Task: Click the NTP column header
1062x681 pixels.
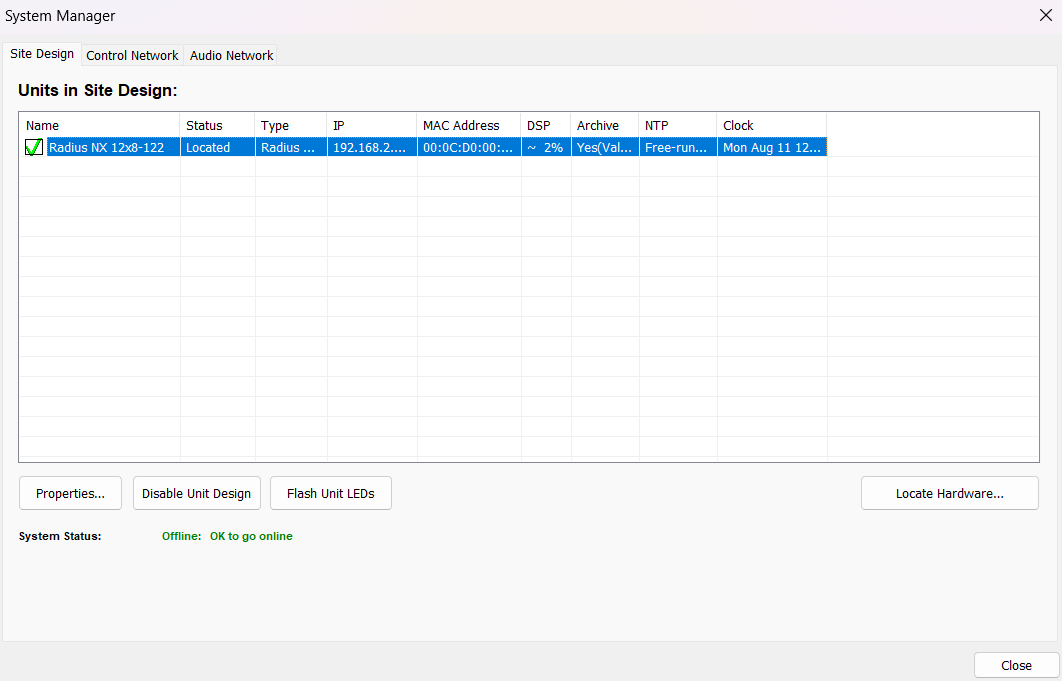Action: pyautogui.click(x=677, y=125)
